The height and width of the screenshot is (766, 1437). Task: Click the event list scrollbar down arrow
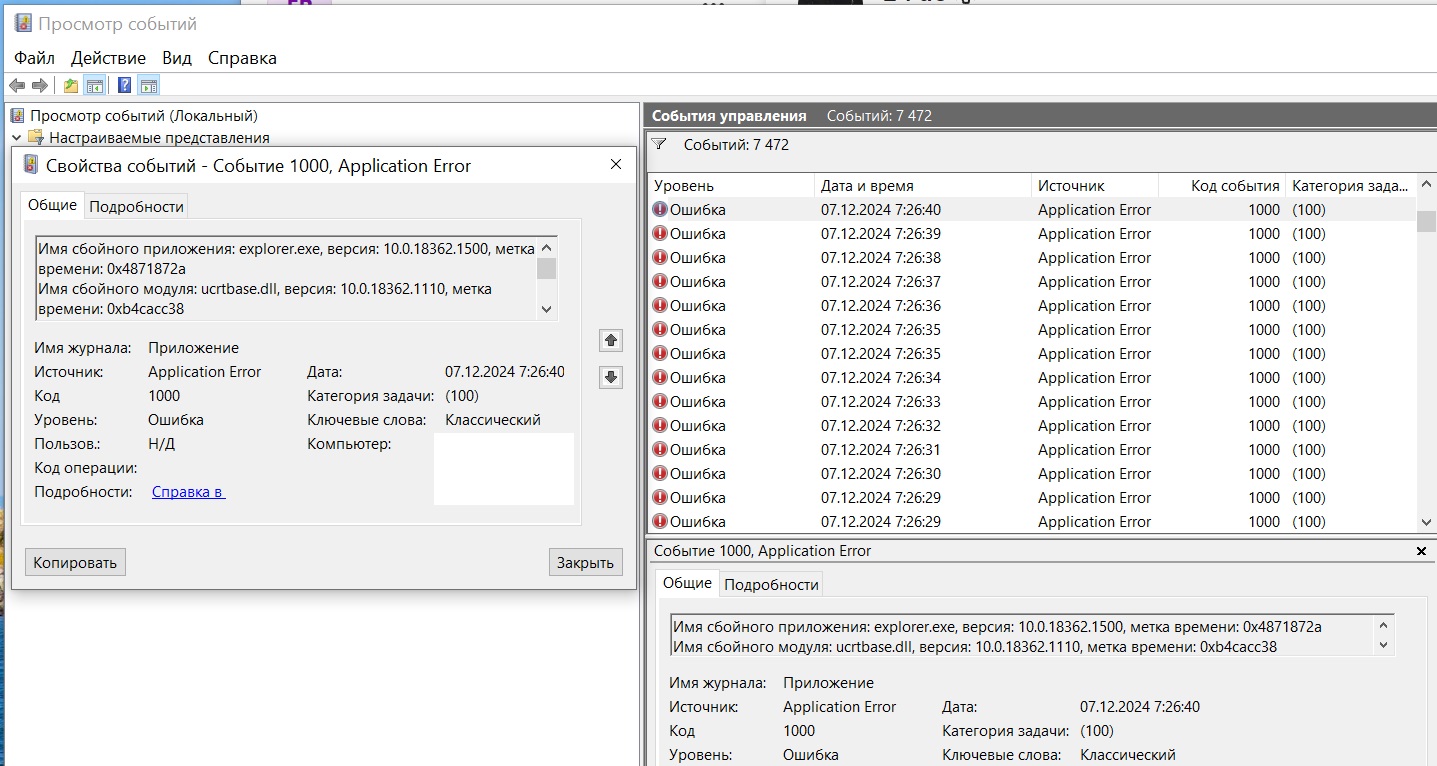(1426, 522)
